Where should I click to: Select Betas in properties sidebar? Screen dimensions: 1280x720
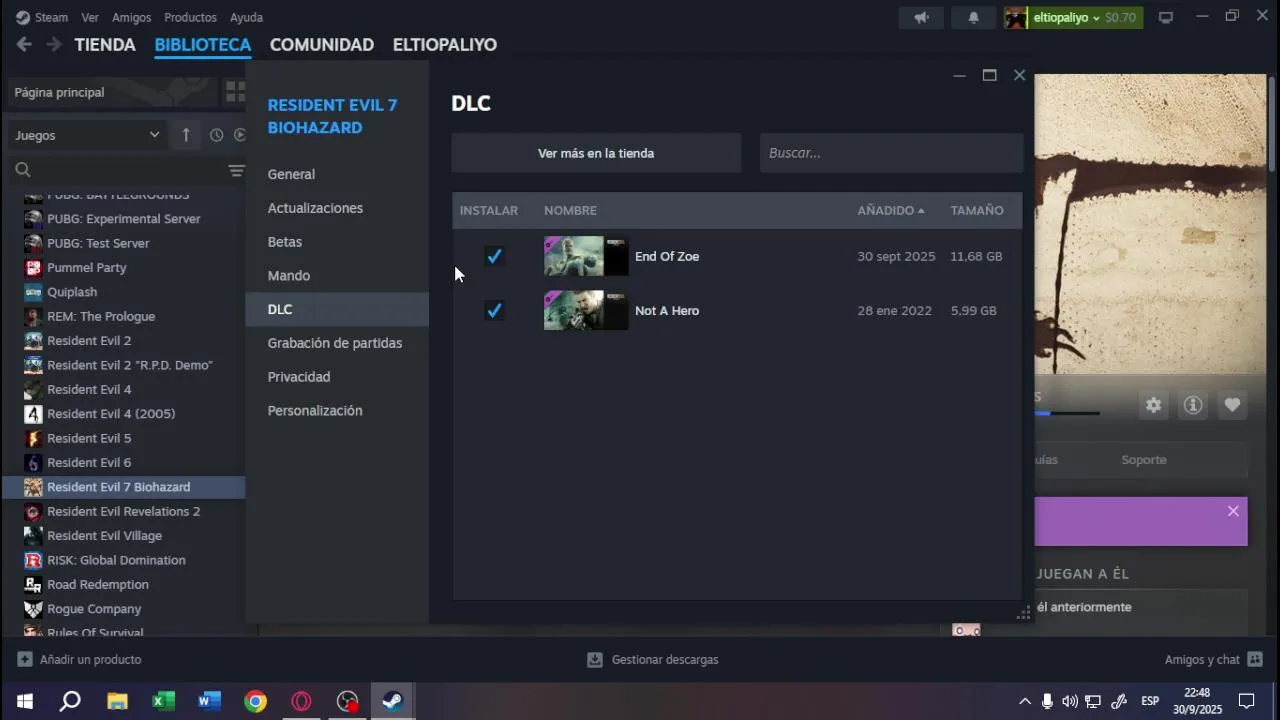(x=337, y=242)
